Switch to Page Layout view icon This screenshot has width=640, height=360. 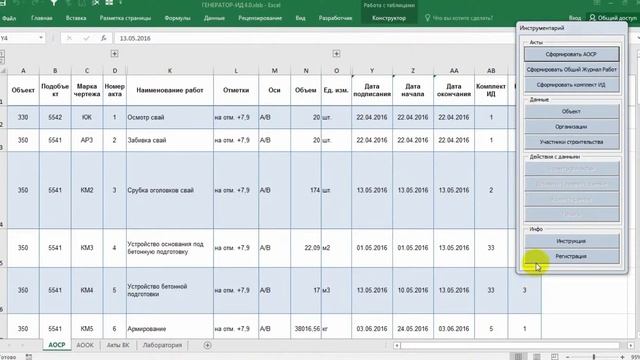tap(537, 357)
